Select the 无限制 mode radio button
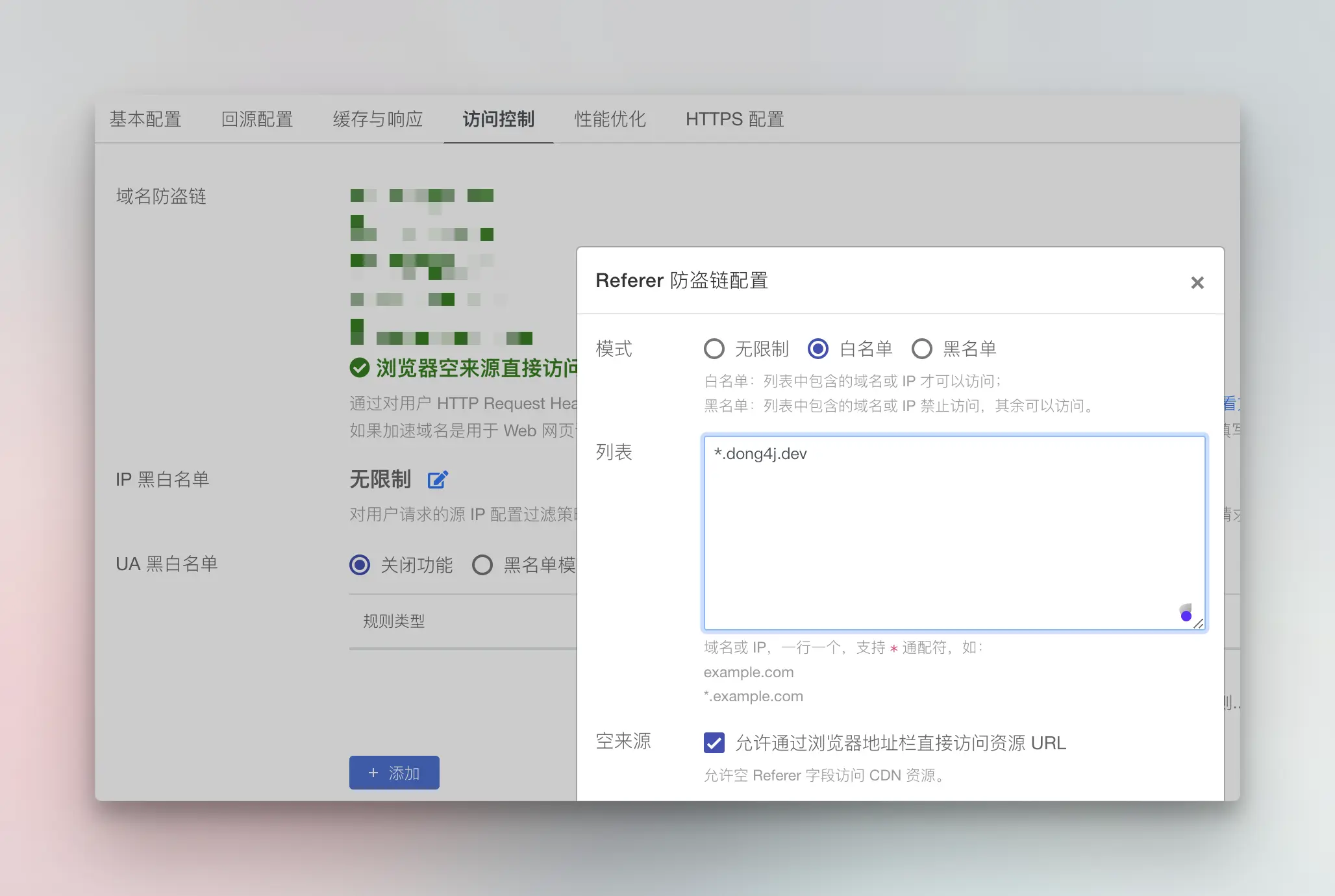 coord(714,349)
